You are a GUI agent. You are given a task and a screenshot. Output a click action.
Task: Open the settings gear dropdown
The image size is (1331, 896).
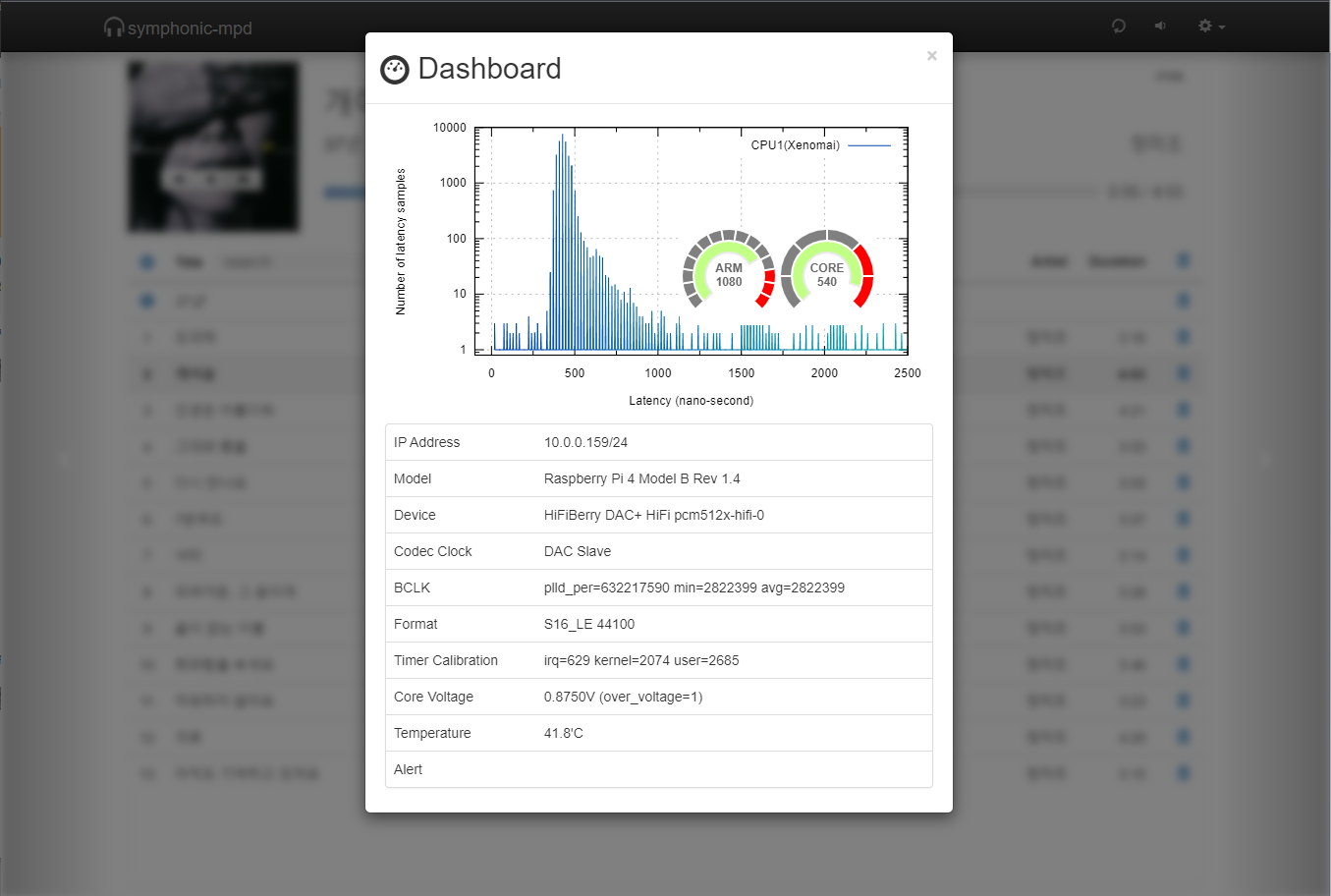[x=1211, y=26]
